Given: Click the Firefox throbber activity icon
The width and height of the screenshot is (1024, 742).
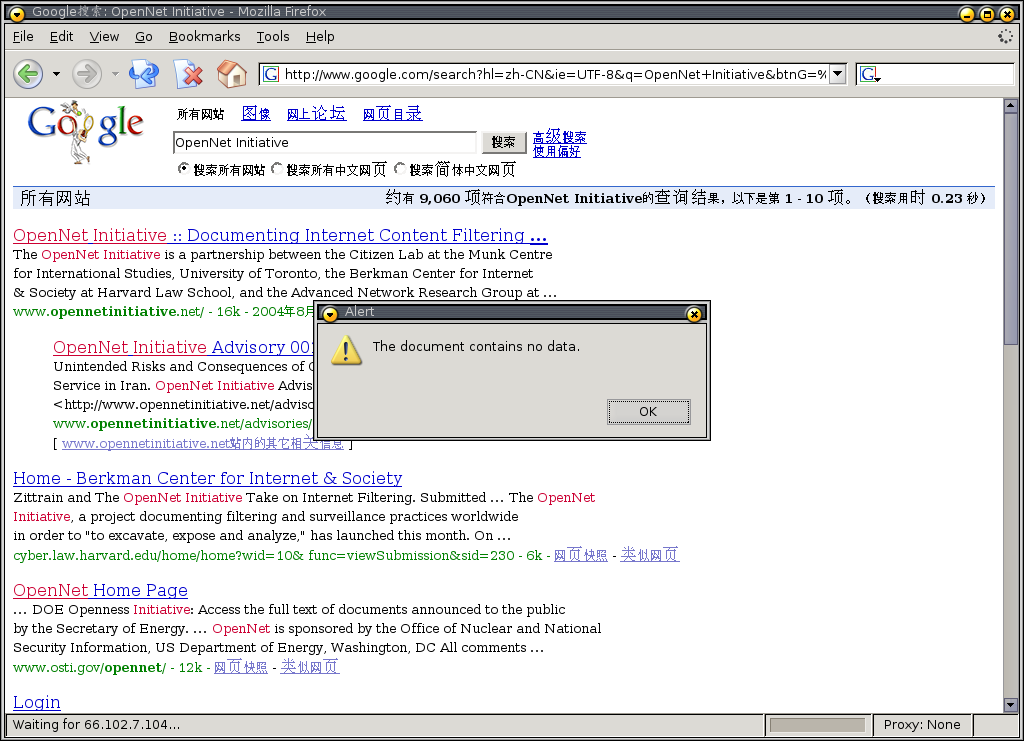Looking at the screenshot, I should (x=1005, y=37).
